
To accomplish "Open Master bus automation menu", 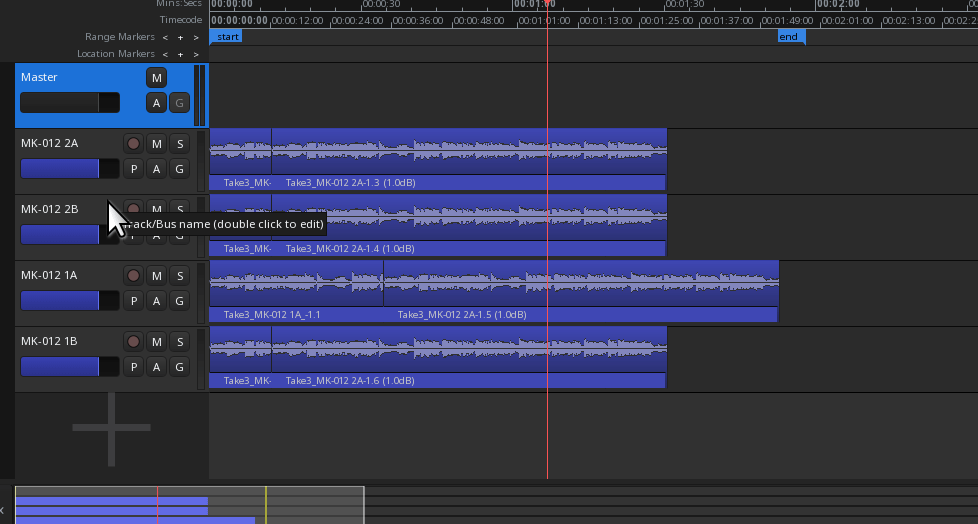I will click(156, 103).
